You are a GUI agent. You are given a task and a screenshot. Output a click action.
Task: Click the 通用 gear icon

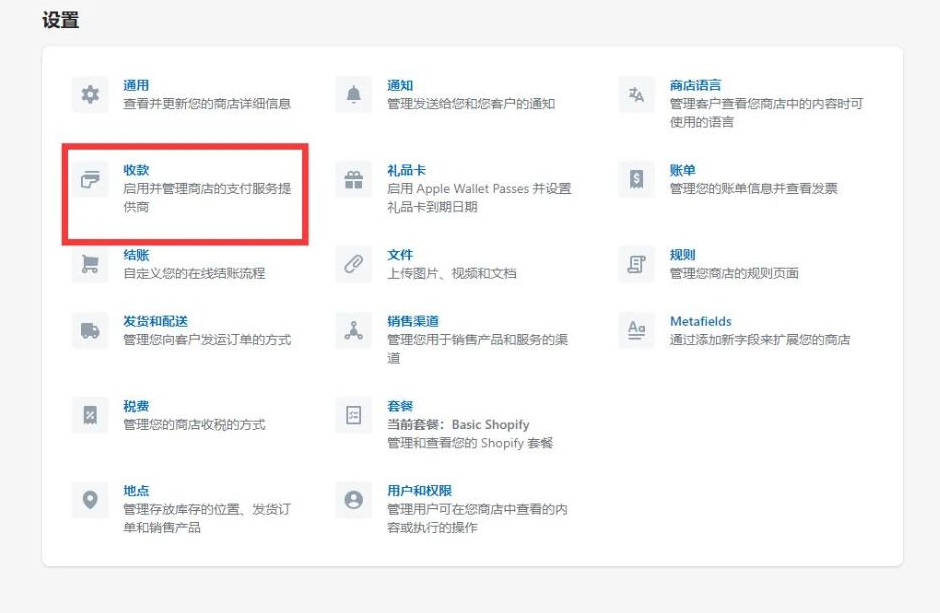click(90, 93)
